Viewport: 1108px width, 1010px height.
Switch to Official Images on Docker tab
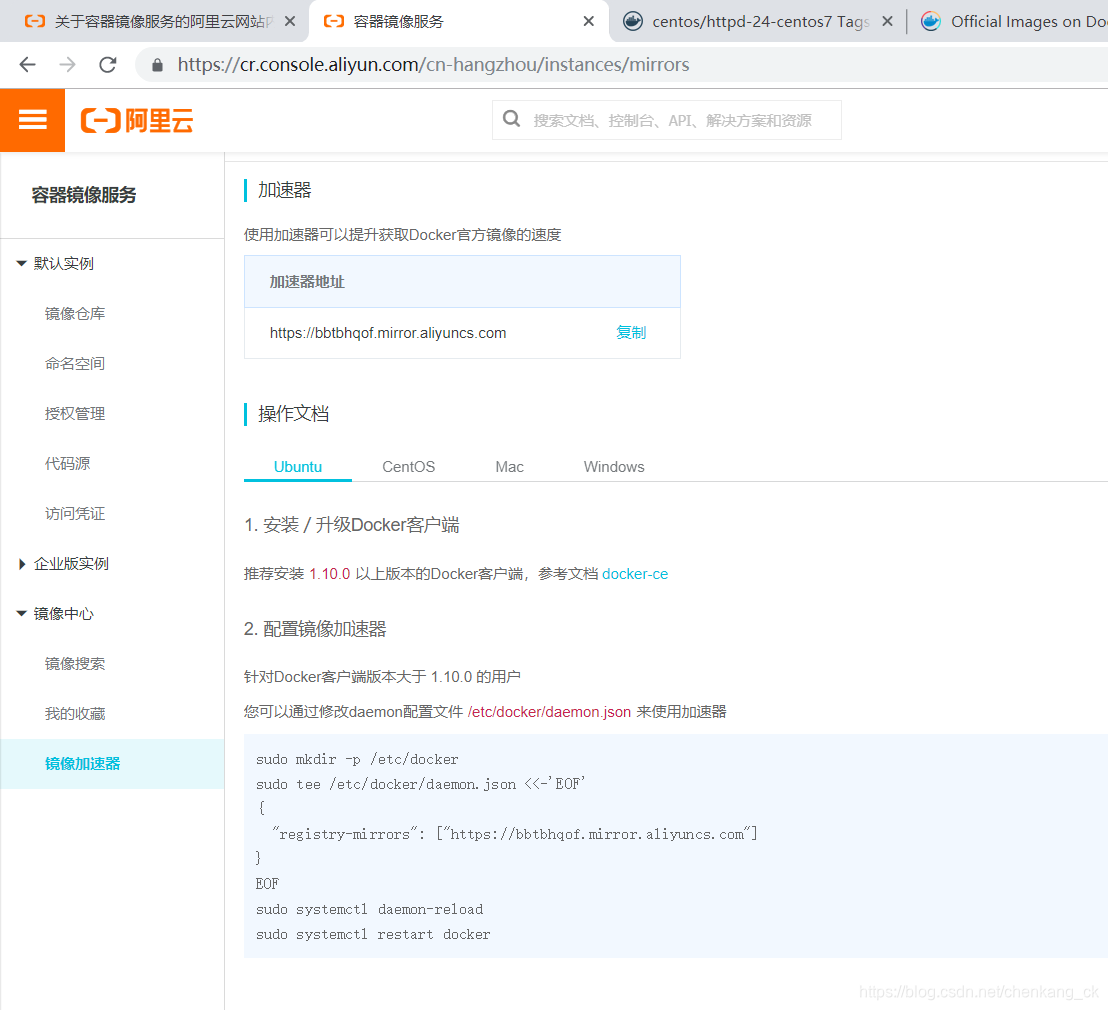[1013, 22]
